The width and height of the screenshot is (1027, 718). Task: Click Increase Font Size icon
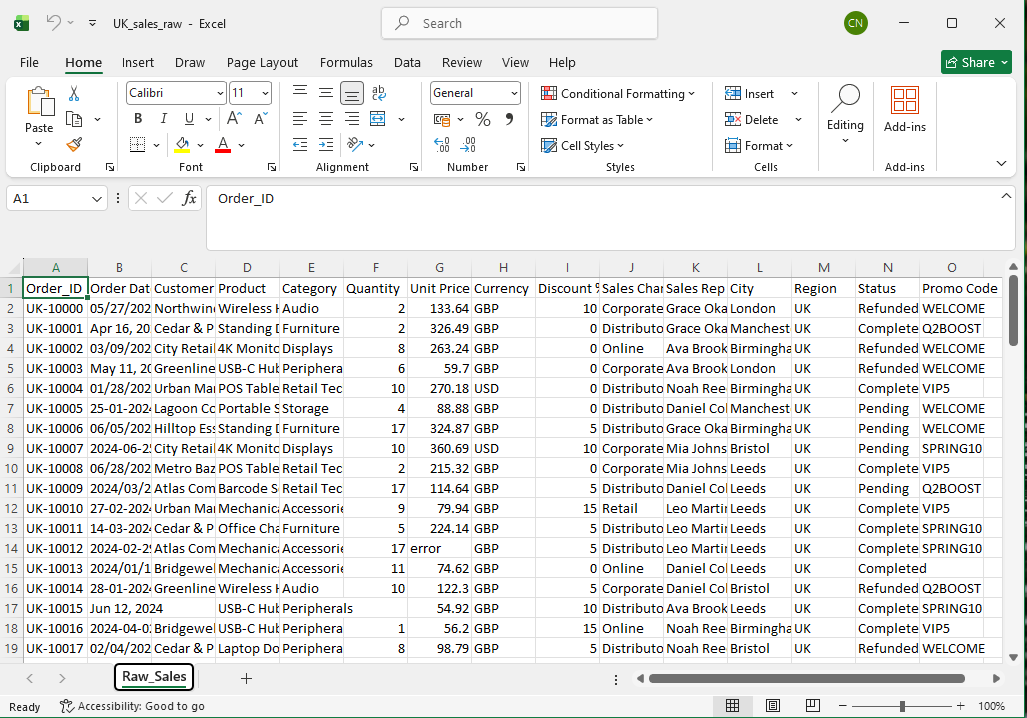point(234,119)
